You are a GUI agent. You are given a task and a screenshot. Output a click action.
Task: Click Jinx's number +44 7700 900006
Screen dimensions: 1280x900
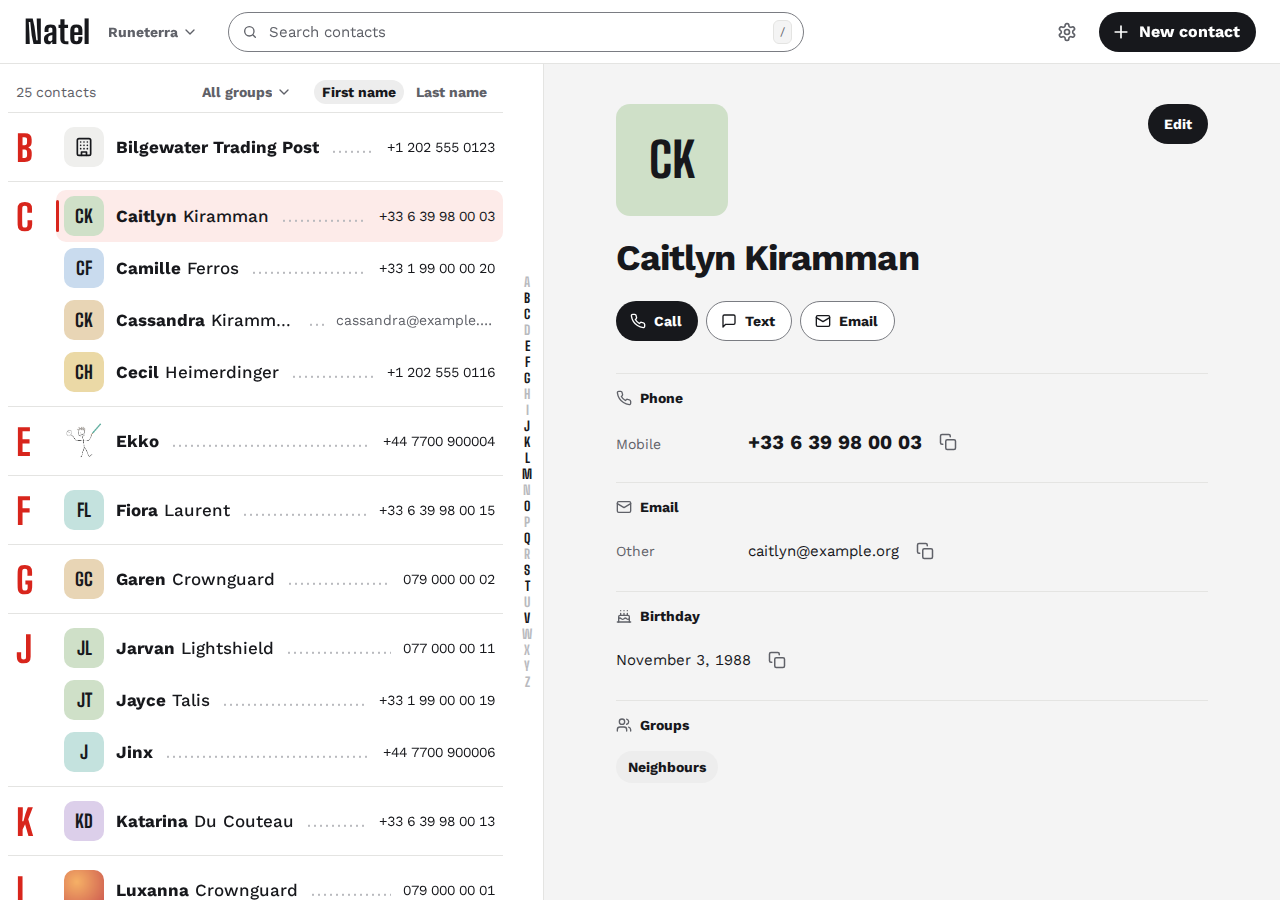[439, 752]
